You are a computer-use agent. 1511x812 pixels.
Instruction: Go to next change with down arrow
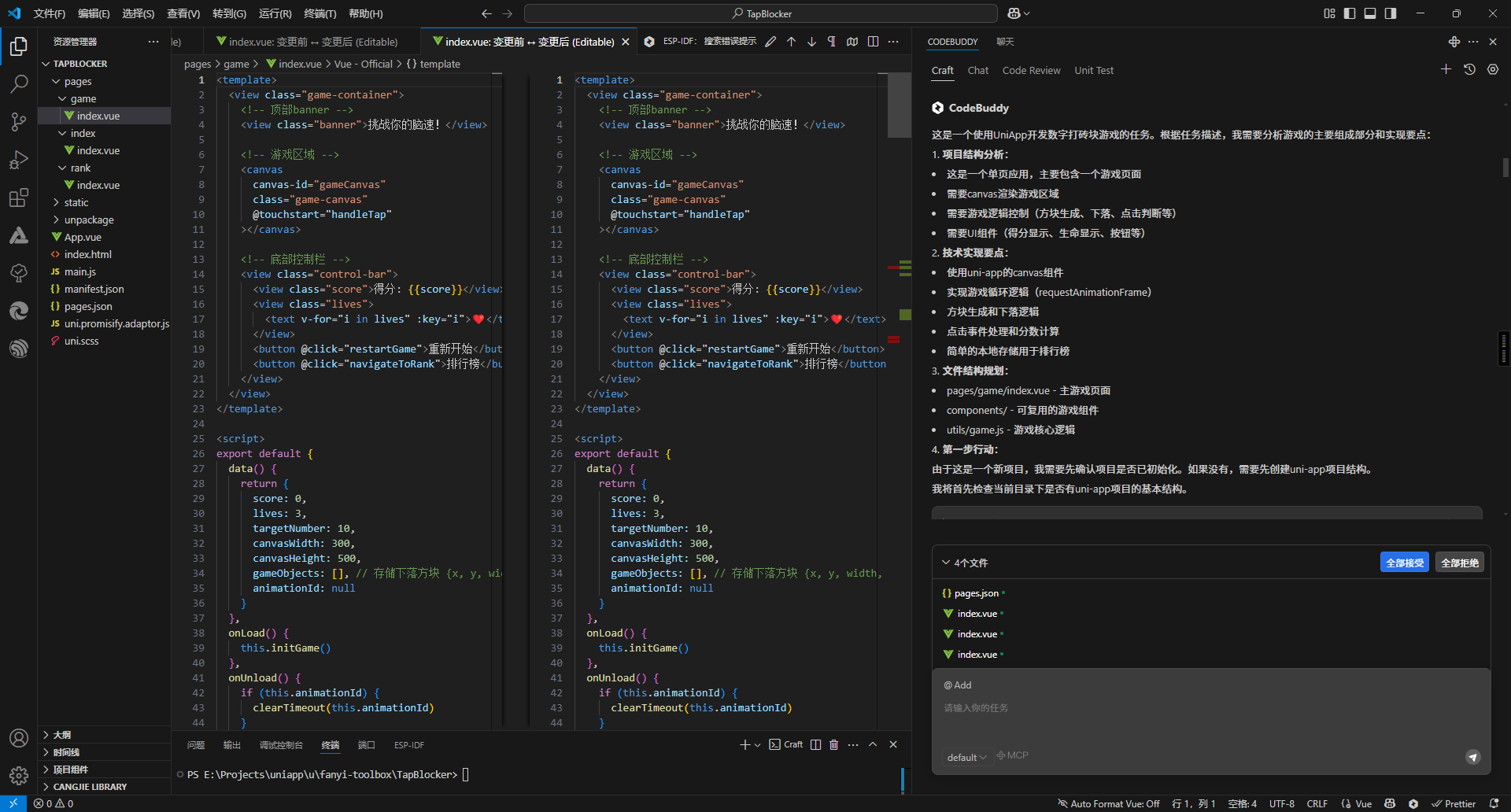tap(811, 42)
